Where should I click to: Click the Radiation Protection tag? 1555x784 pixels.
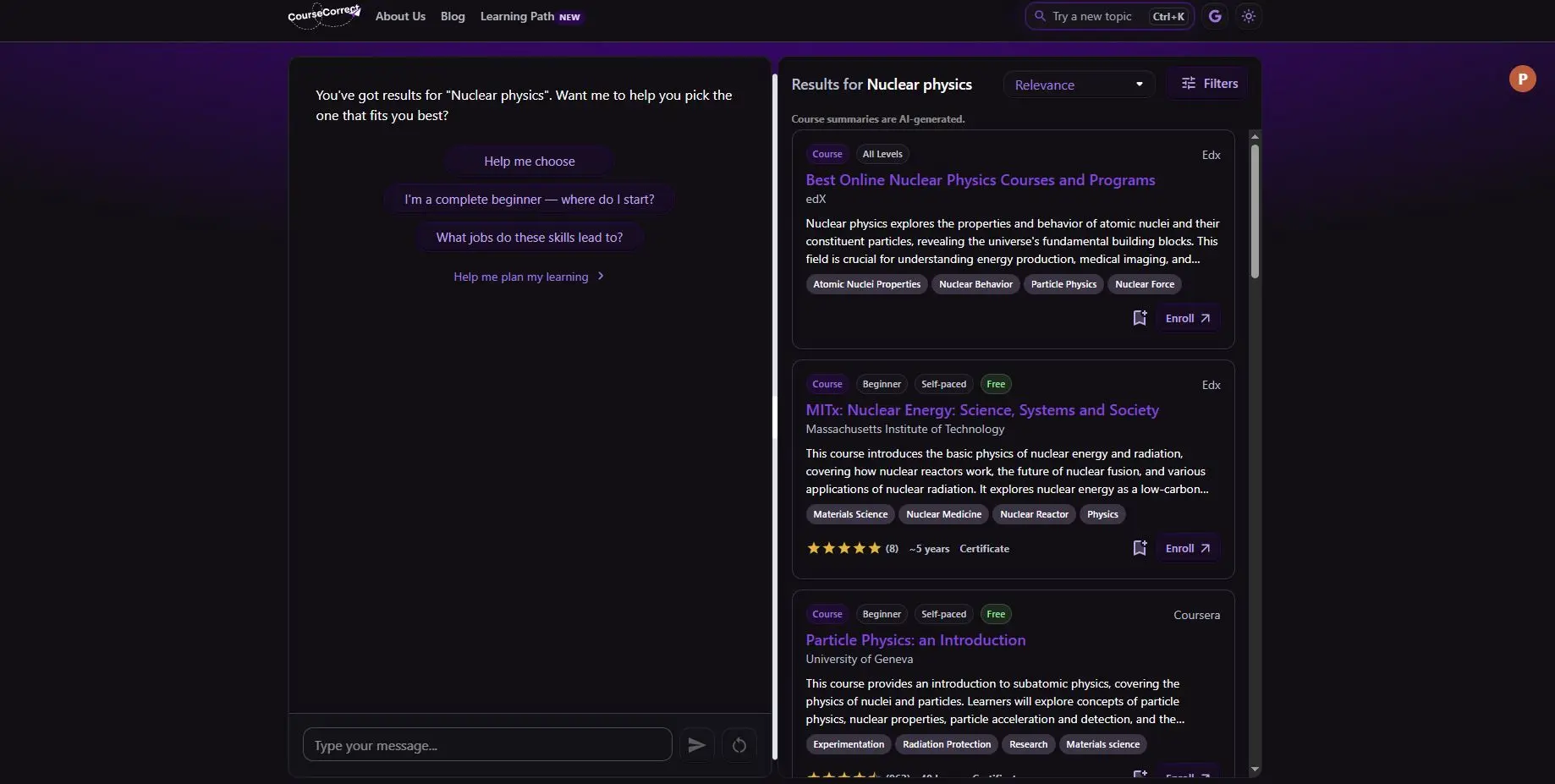point(947,744)
